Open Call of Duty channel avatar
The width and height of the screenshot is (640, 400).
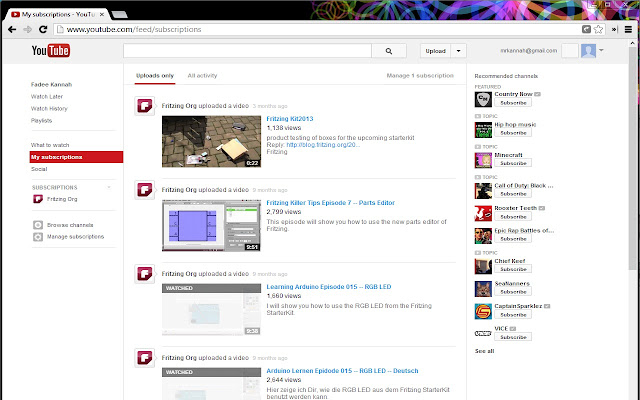click(x=483, y=191)
